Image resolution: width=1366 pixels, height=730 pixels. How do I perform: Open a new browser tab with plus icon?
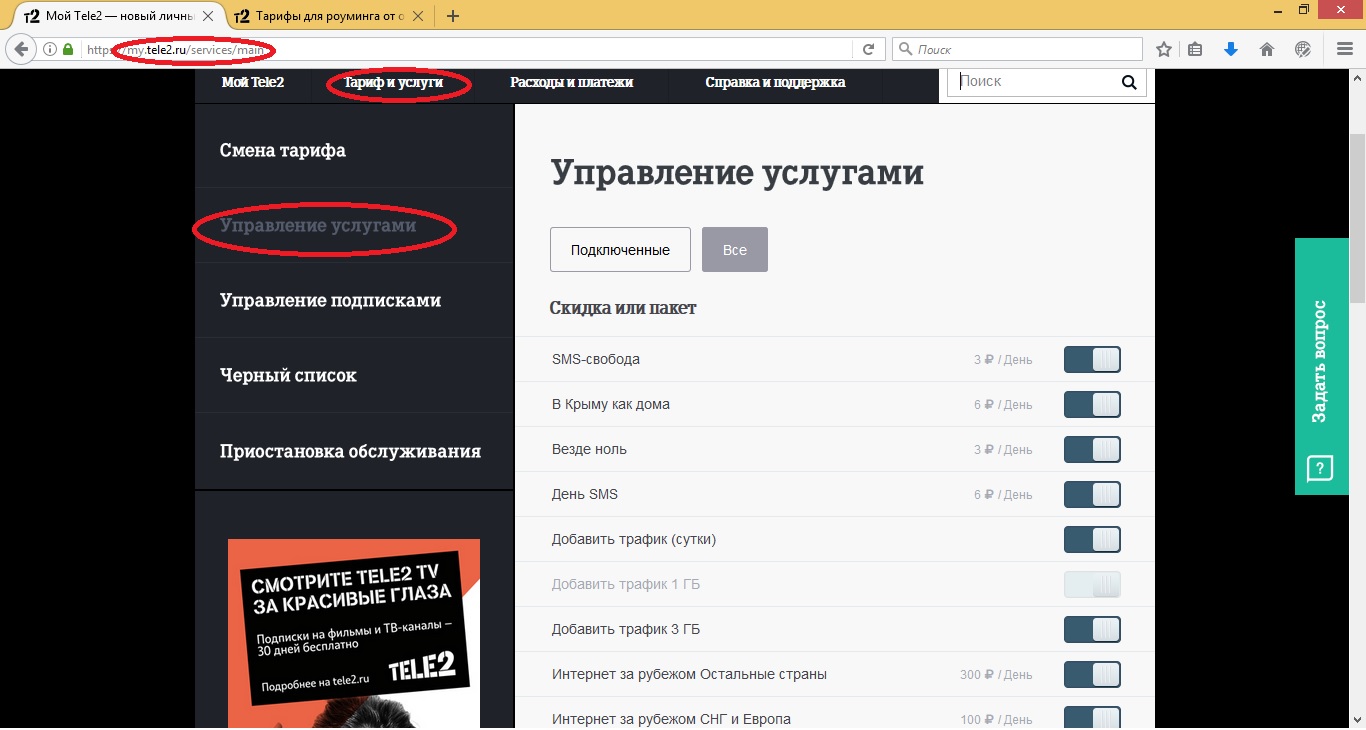[x=453, y=16]
